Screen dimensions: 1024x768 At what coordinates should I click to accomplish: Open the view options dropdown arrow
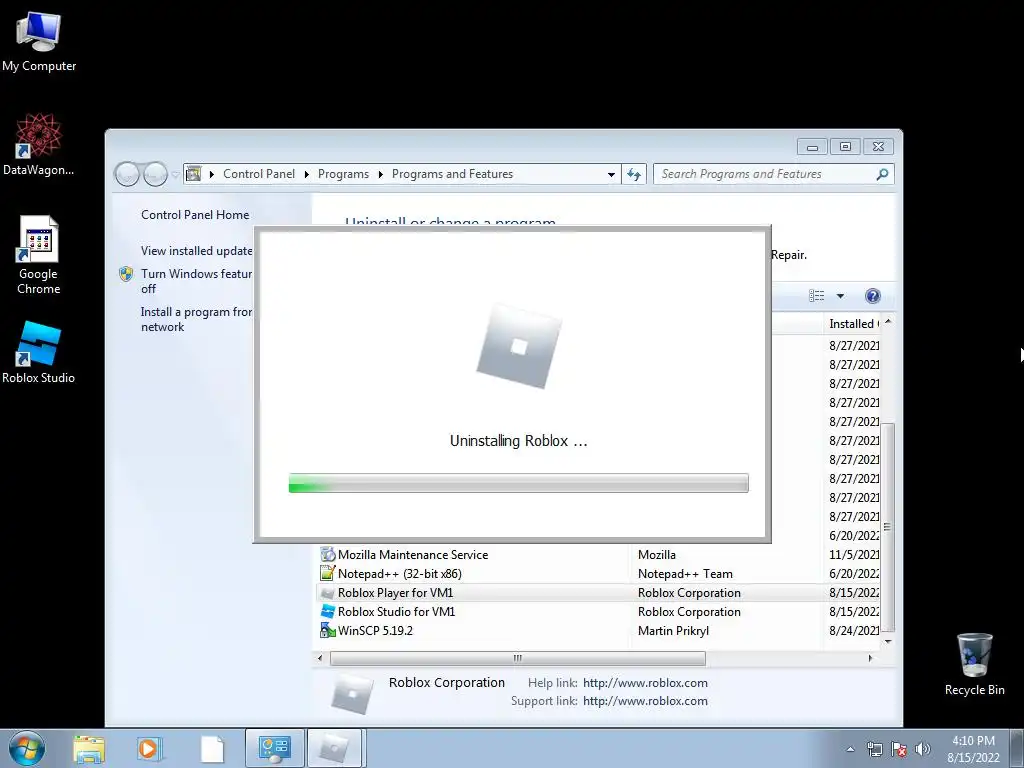tap(840, 296)
